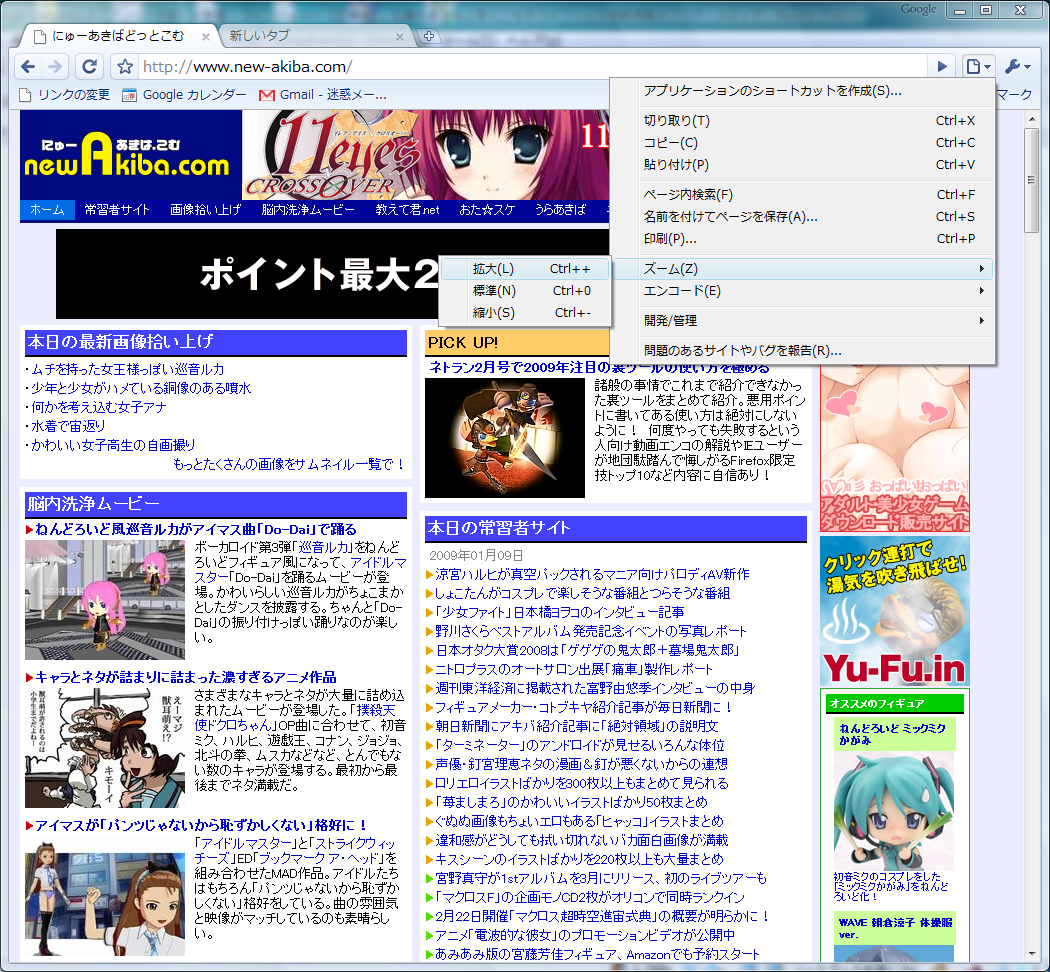Open the wrench settings menu icon

point(1018,66)
